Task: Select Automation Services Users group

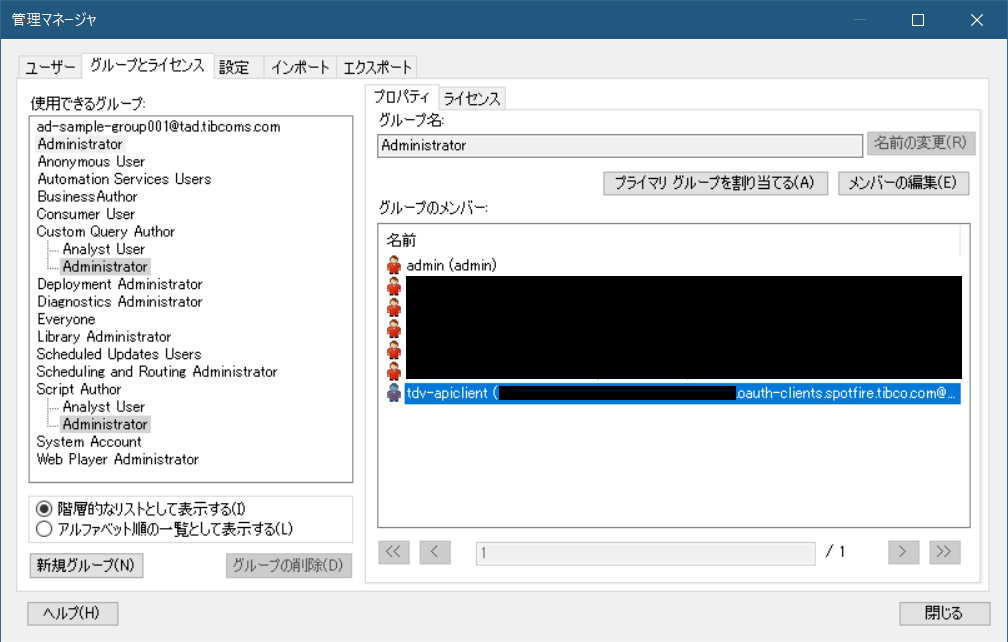Action: pyautogui.click(x=124, y=179)
